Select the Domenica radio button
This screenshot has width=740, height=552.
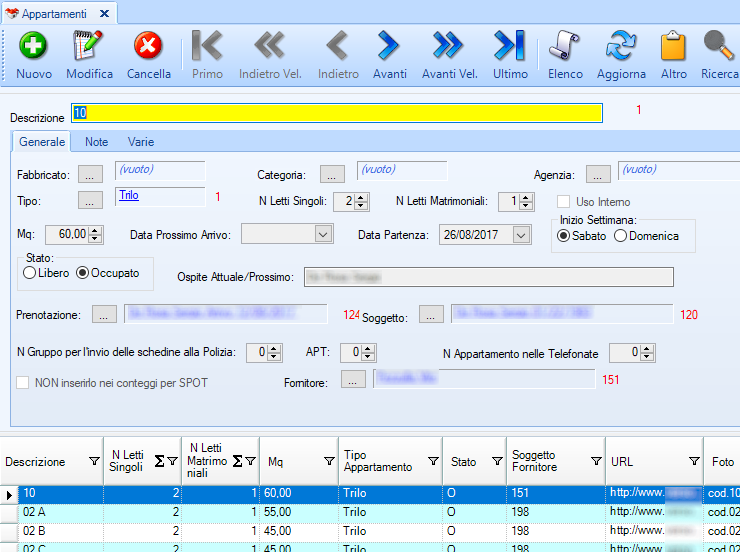click(621, 236)
